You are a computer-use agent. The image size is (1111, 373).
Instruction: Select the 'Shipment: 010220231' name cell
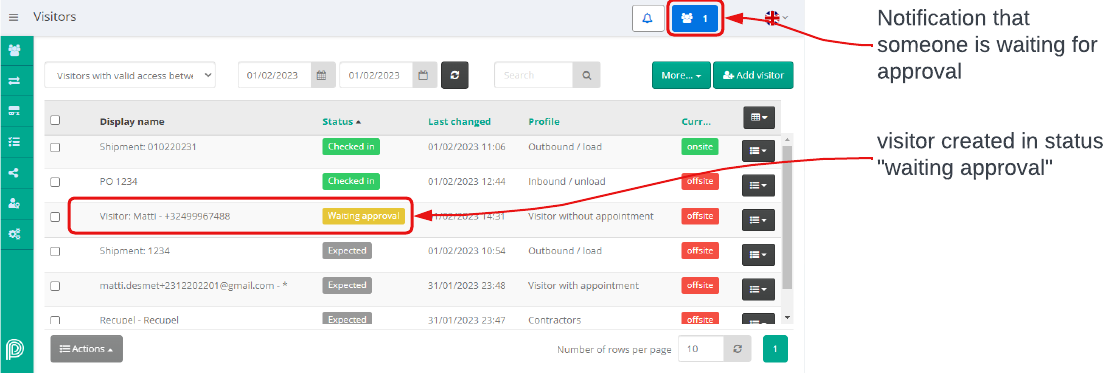point(147,147)
